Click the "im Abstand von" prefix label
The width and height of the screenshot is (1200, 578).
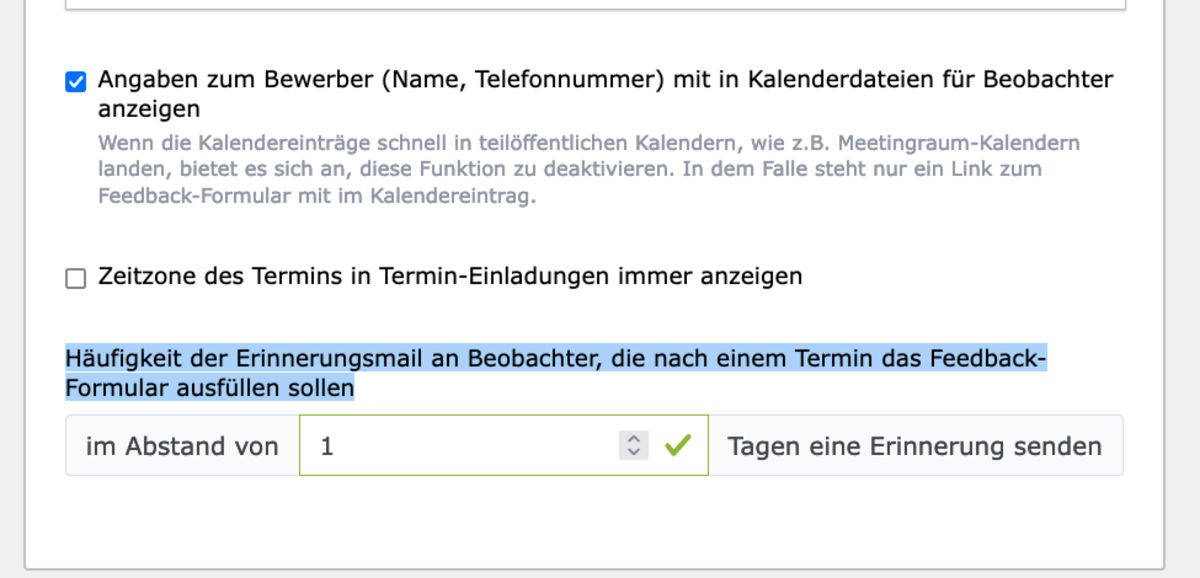[182, 446]
